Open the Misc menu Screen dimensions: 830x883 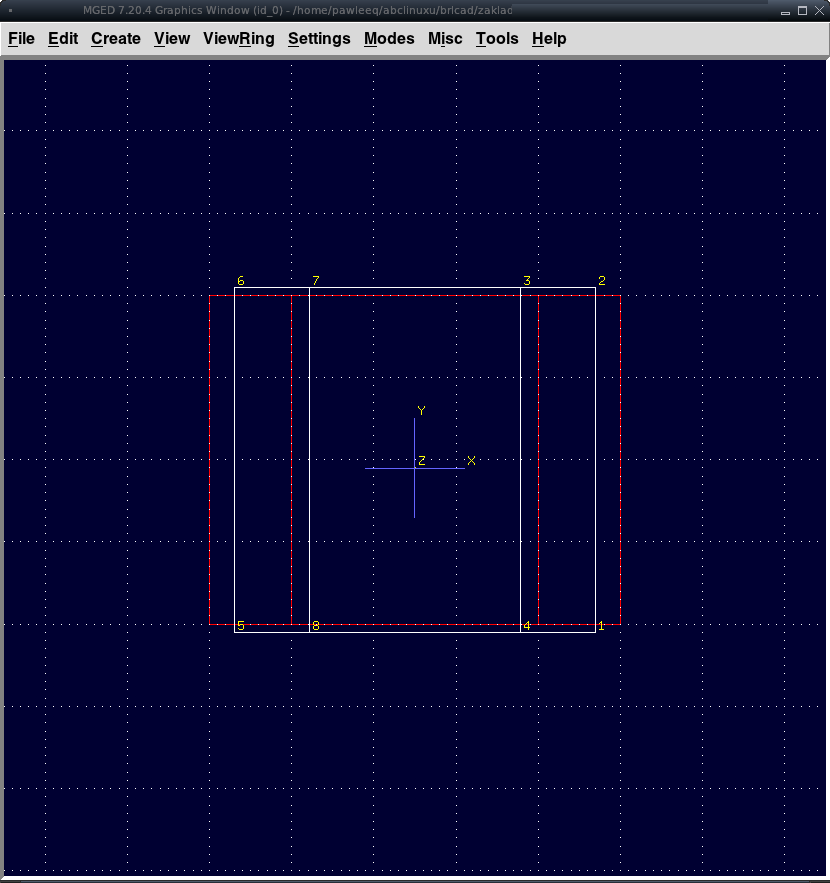coord(445,39)
